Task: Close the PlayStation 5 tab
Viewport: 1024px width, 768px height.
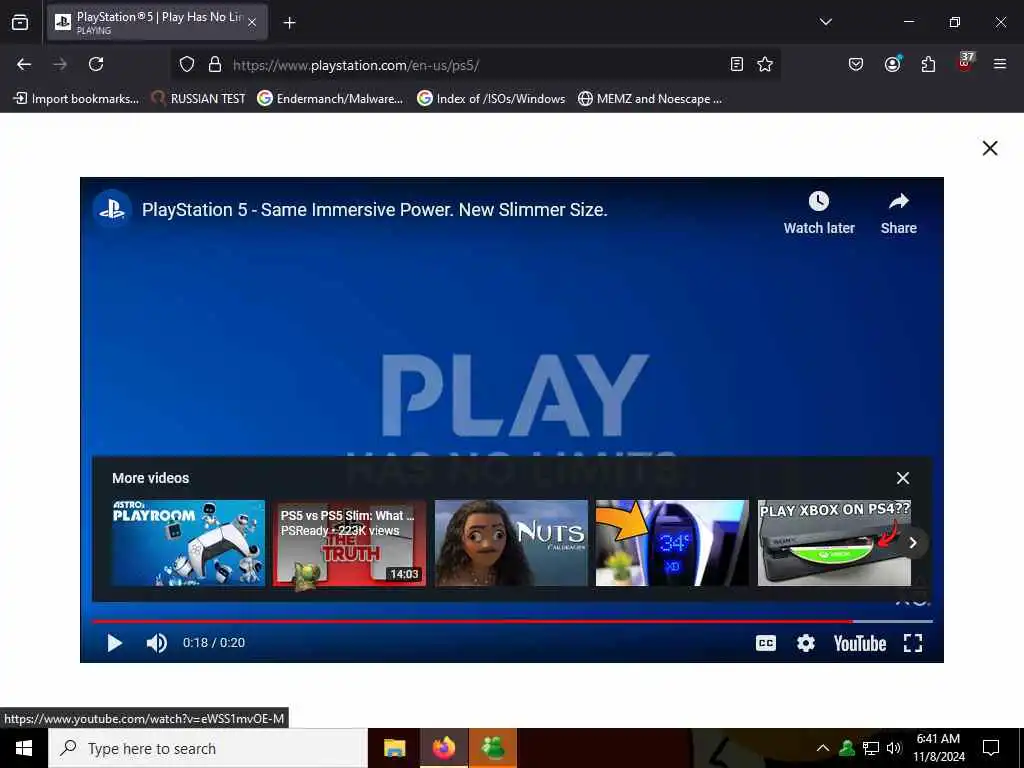Action: (252, 22)
